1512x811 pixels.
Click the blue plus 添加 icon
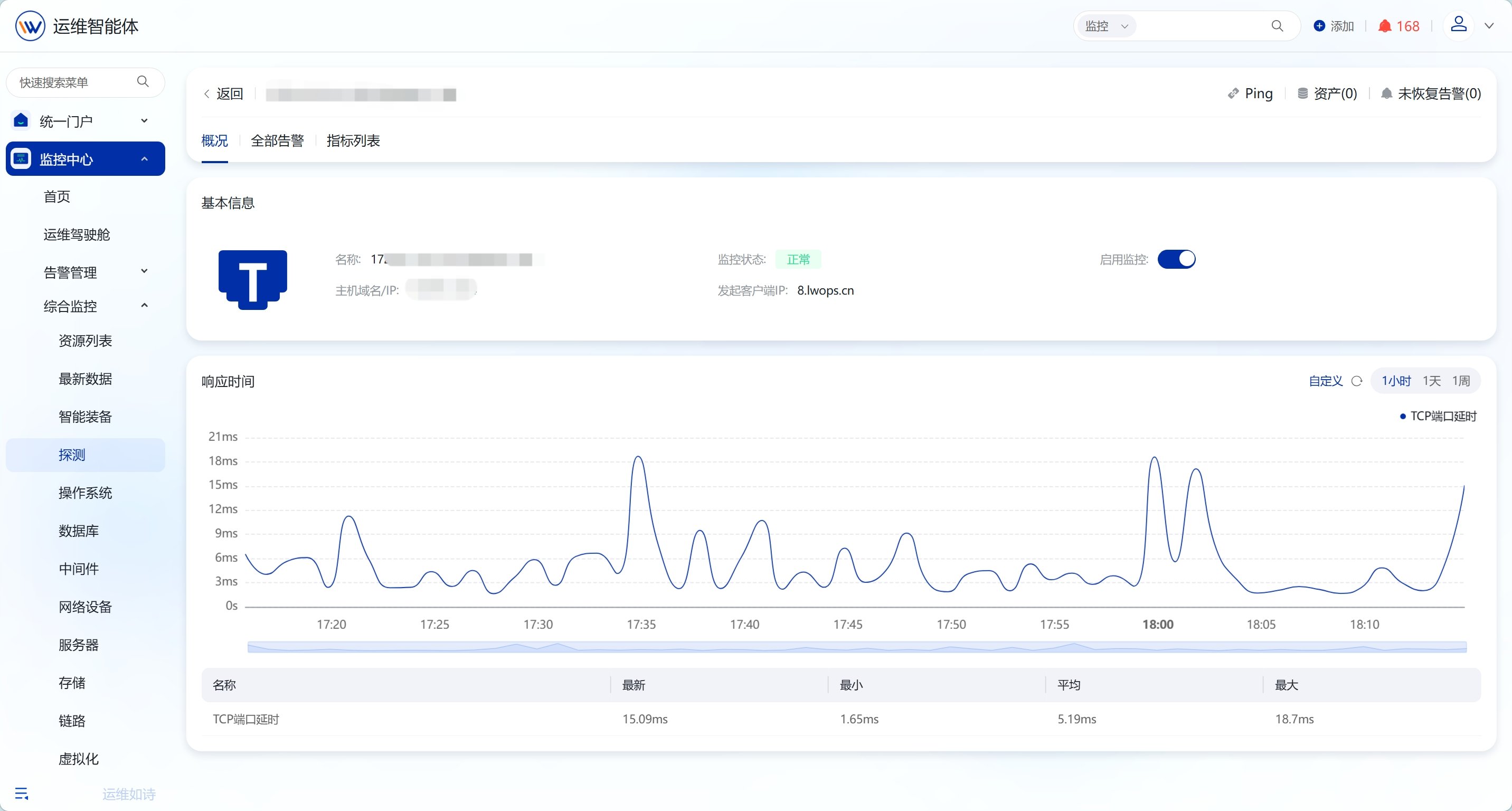click(x=1319, y=26)
